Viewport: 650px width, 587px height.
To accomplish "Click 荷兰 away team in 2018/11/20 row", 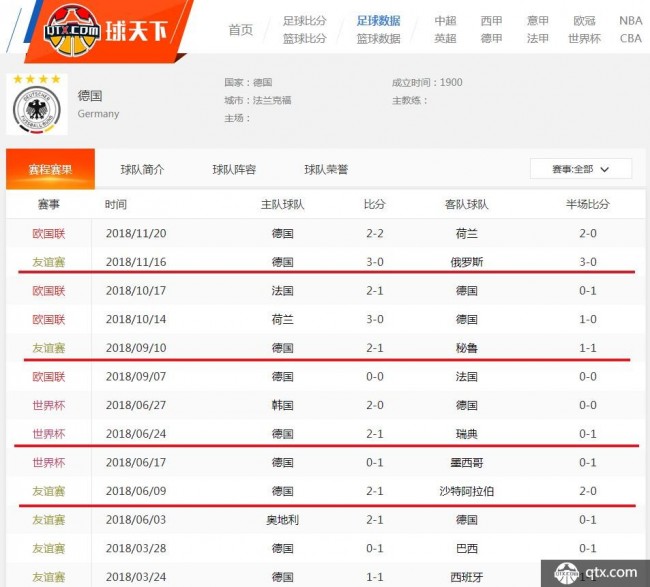I will [x=467, y=233].
